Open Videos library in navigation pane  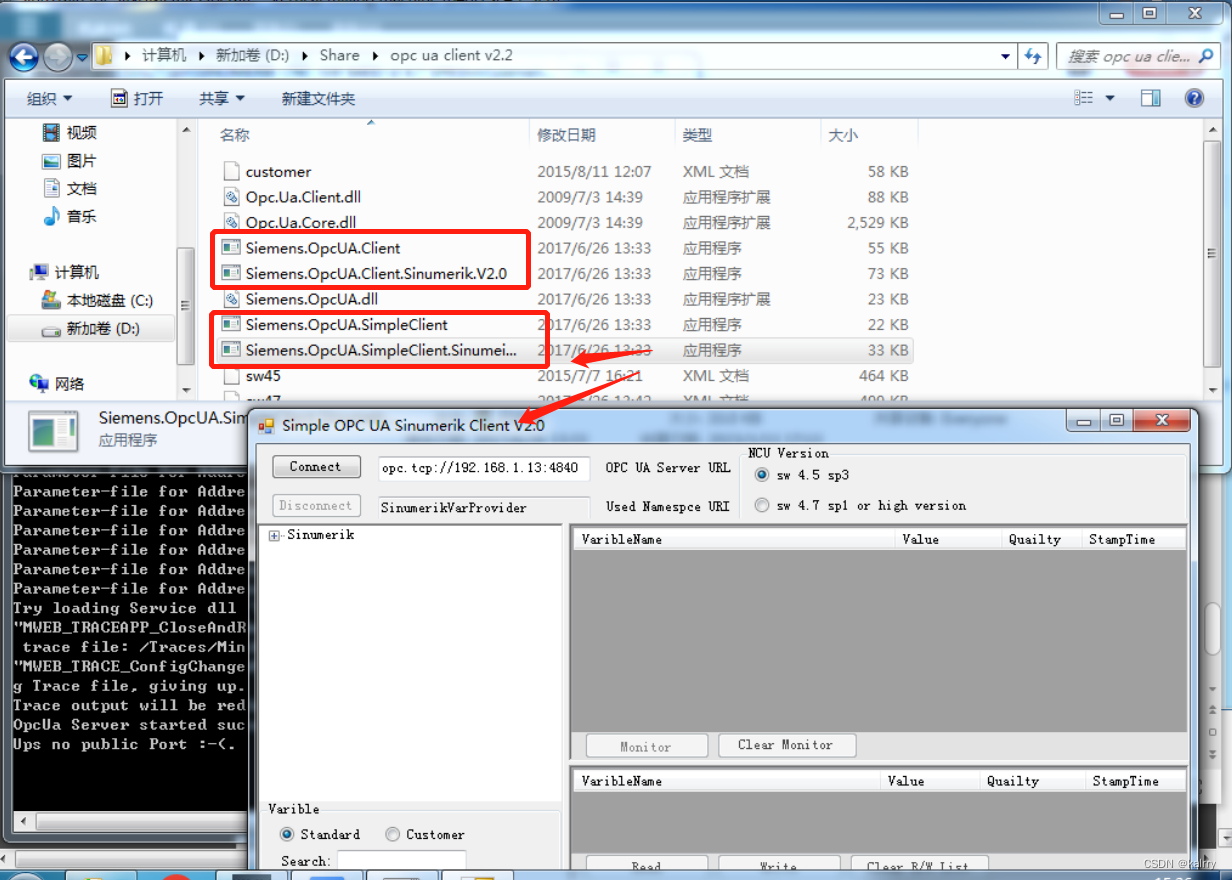(x=69, y=132)
